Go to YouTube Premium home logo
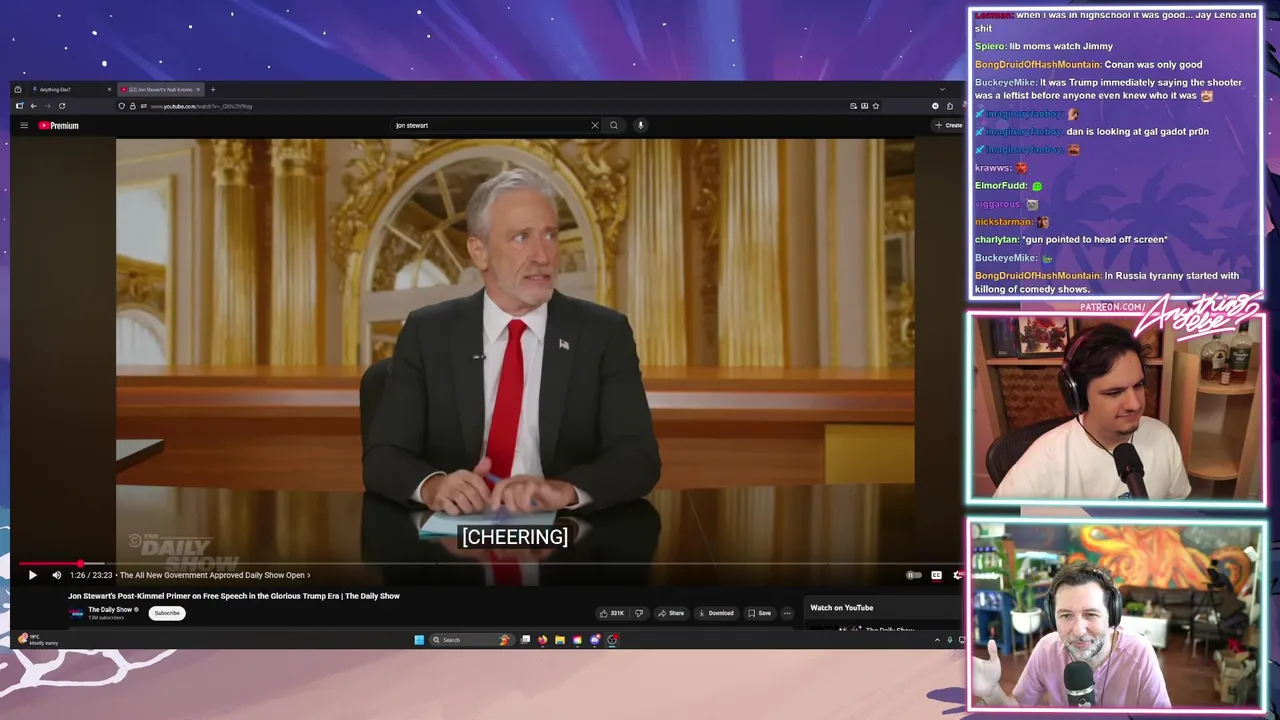The height and width of the screenshot is (720, 1280). [59, 125]
